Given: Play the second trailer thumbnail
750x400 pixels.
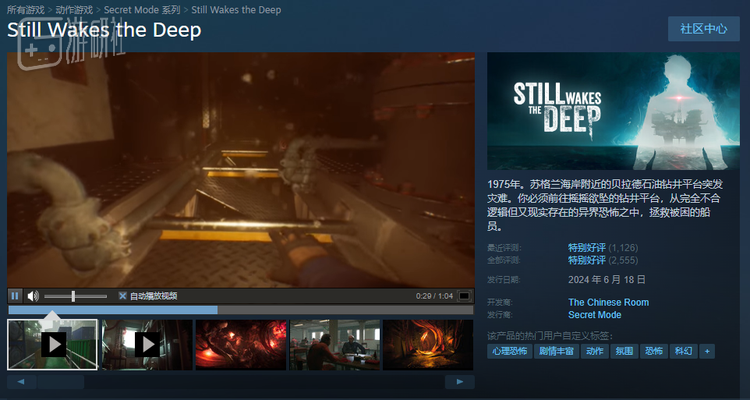Looking at the screenshot, I should (147, 344).
